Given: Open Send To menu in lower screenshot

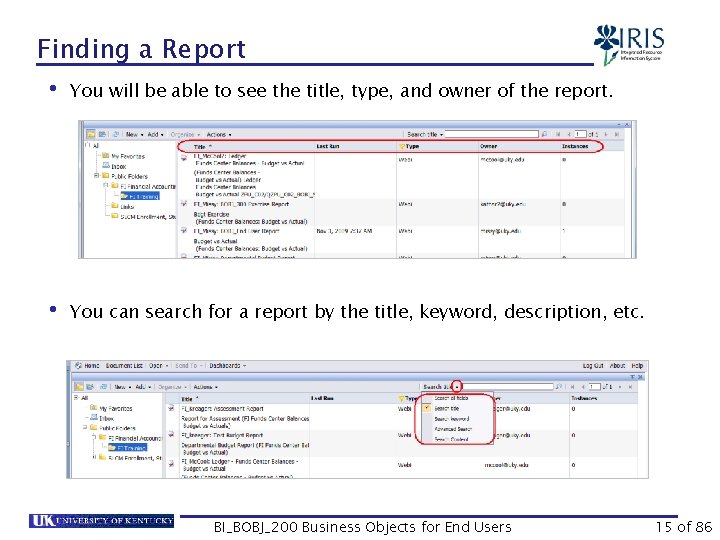Looking at the screenshot, I should (188, 366).
